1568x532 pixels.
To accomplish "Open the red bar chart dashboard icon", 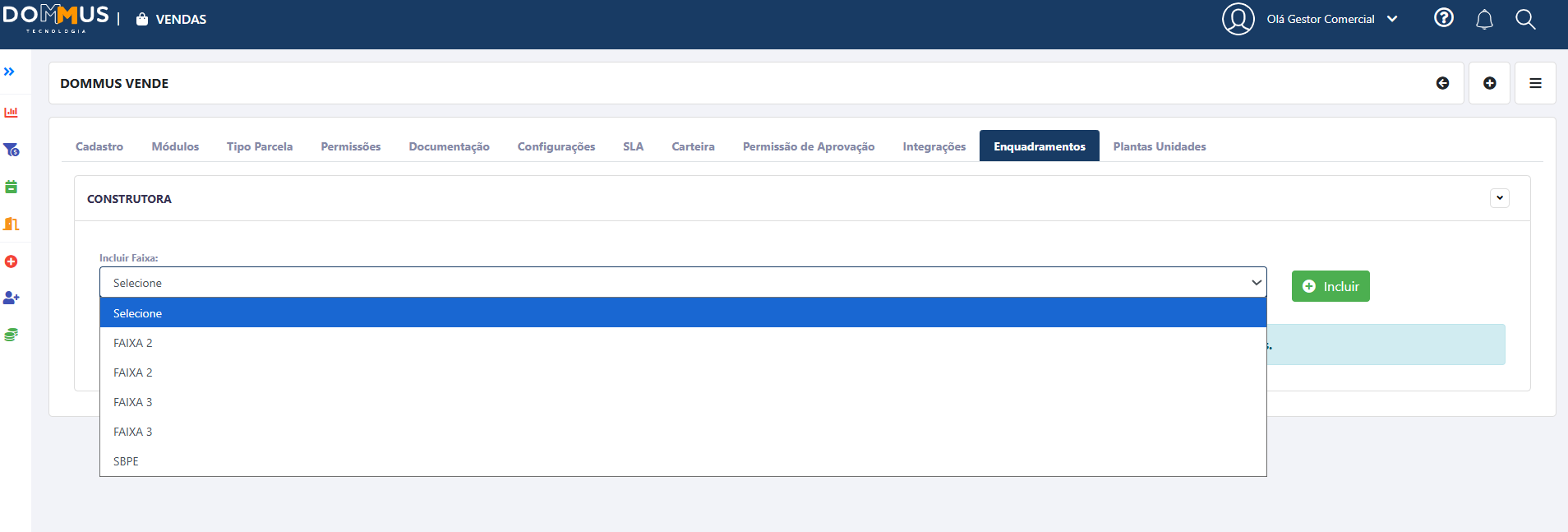I will (x=12, y=113).
